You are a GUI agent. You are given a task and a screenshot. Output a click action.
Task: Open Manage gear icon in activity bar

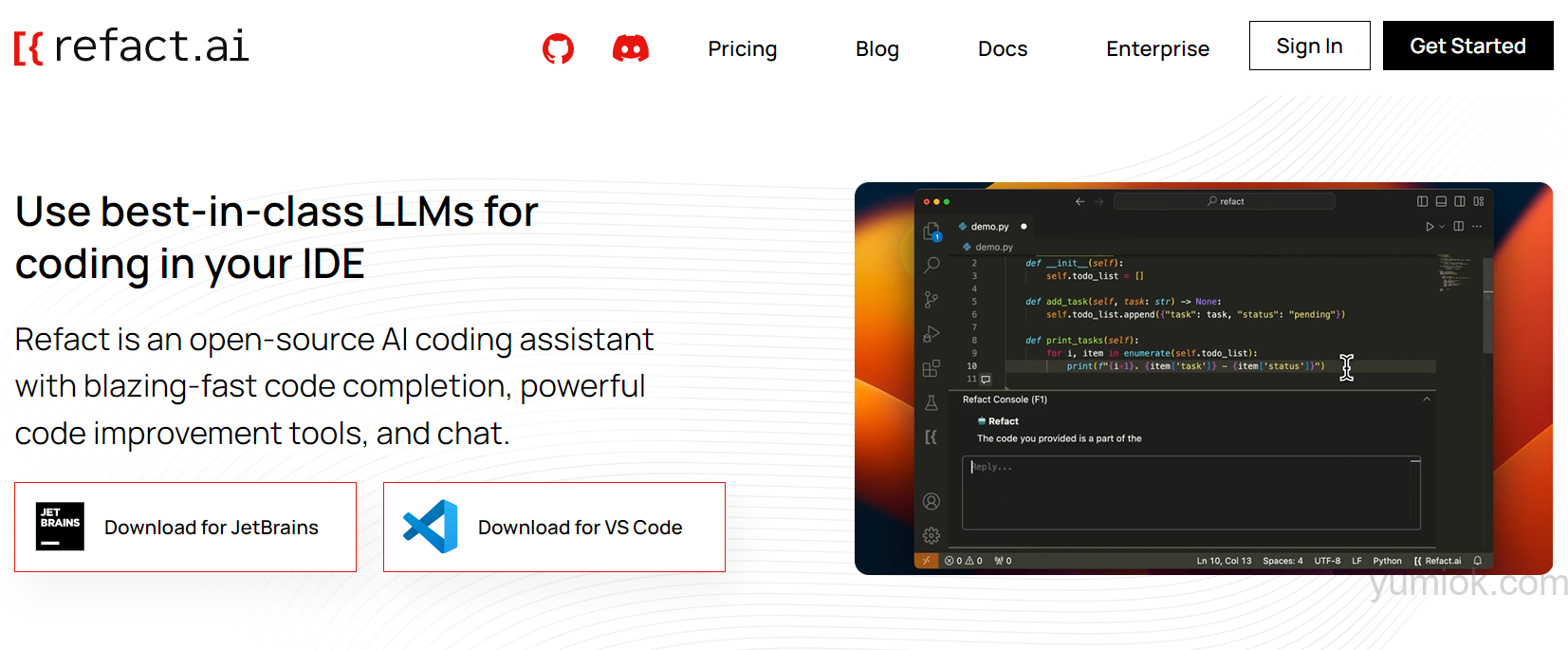tap(932, 535)
